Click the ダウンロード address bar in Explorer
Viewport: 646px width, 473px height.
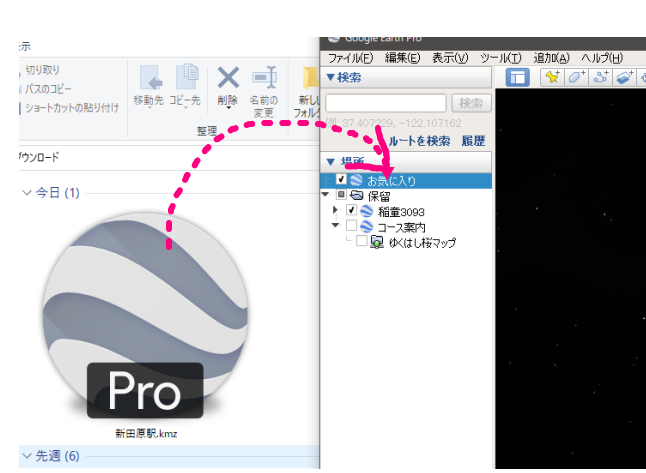click(169, 157)
